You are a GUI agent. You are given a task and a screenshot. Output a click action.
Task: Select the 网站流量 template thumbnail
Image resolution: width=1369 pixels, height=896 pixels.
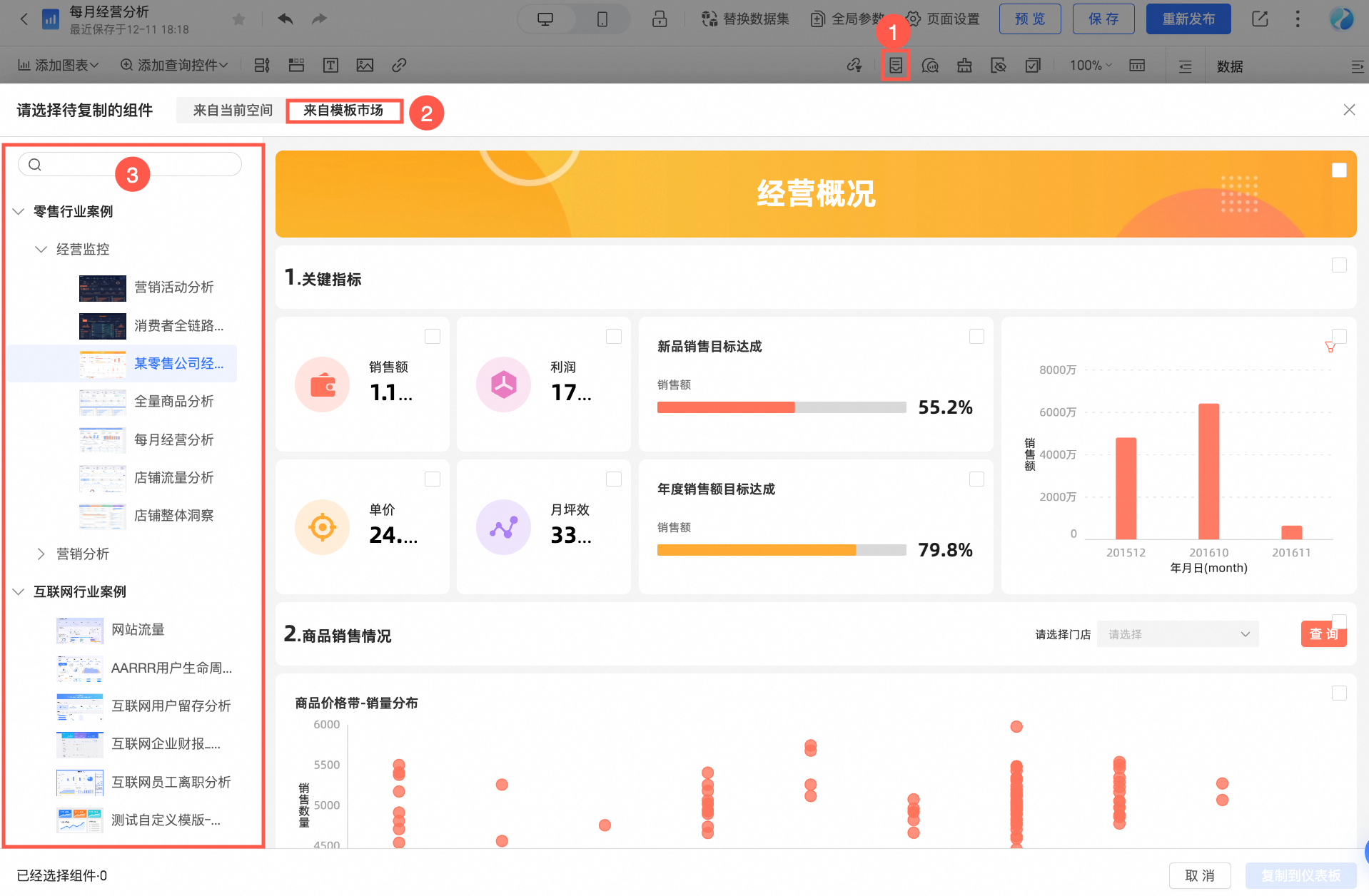(x=80, y=630)
